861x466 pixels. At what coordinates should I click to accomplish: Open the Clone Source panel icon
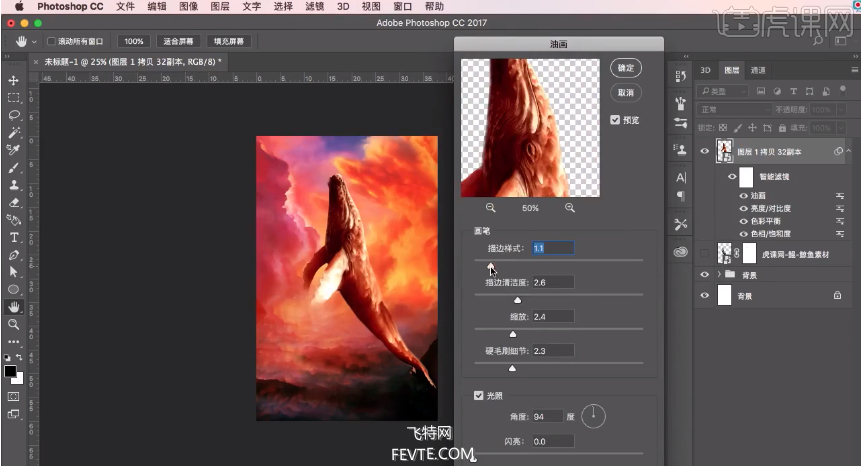681,150
